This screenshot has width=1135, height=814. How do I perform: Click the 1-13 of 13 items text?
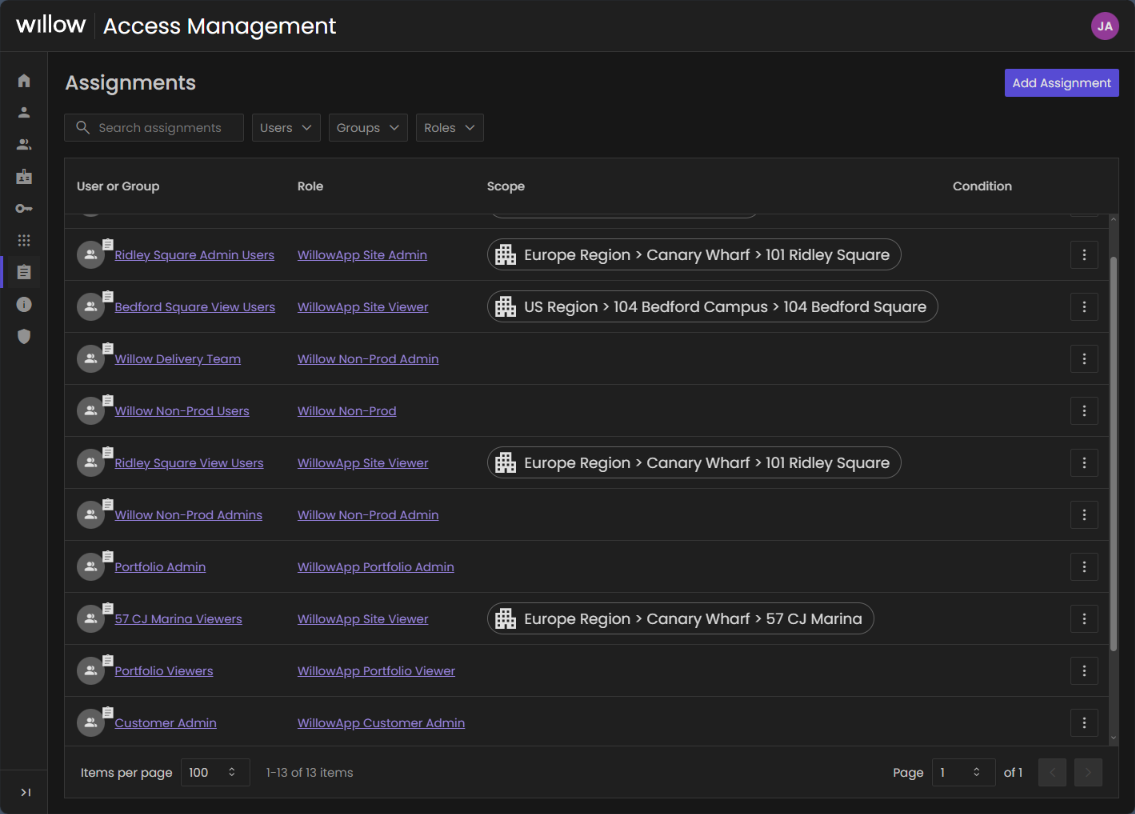[x=309, y=773]
